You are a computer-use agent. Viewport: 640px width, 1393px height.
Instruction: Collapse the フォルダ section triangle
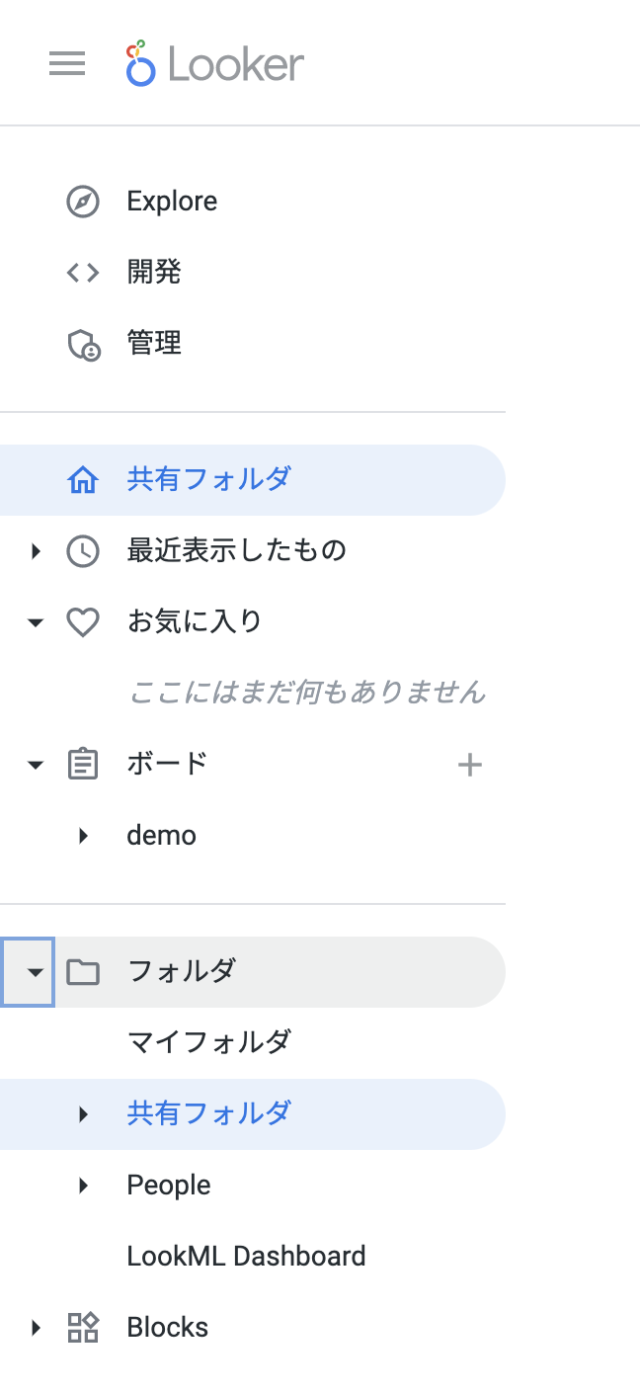pyautogui.click(x=35, y=971)
